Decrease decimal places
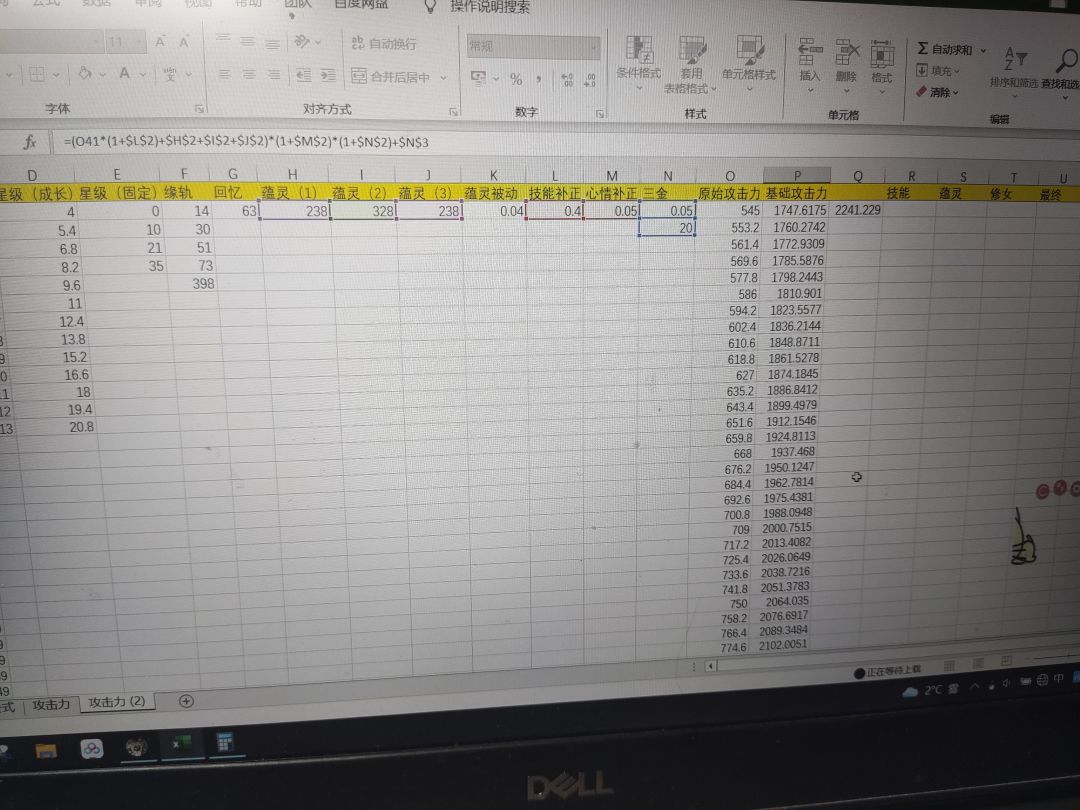Viewport: 1080px width, 810px height. click(590, 80)
